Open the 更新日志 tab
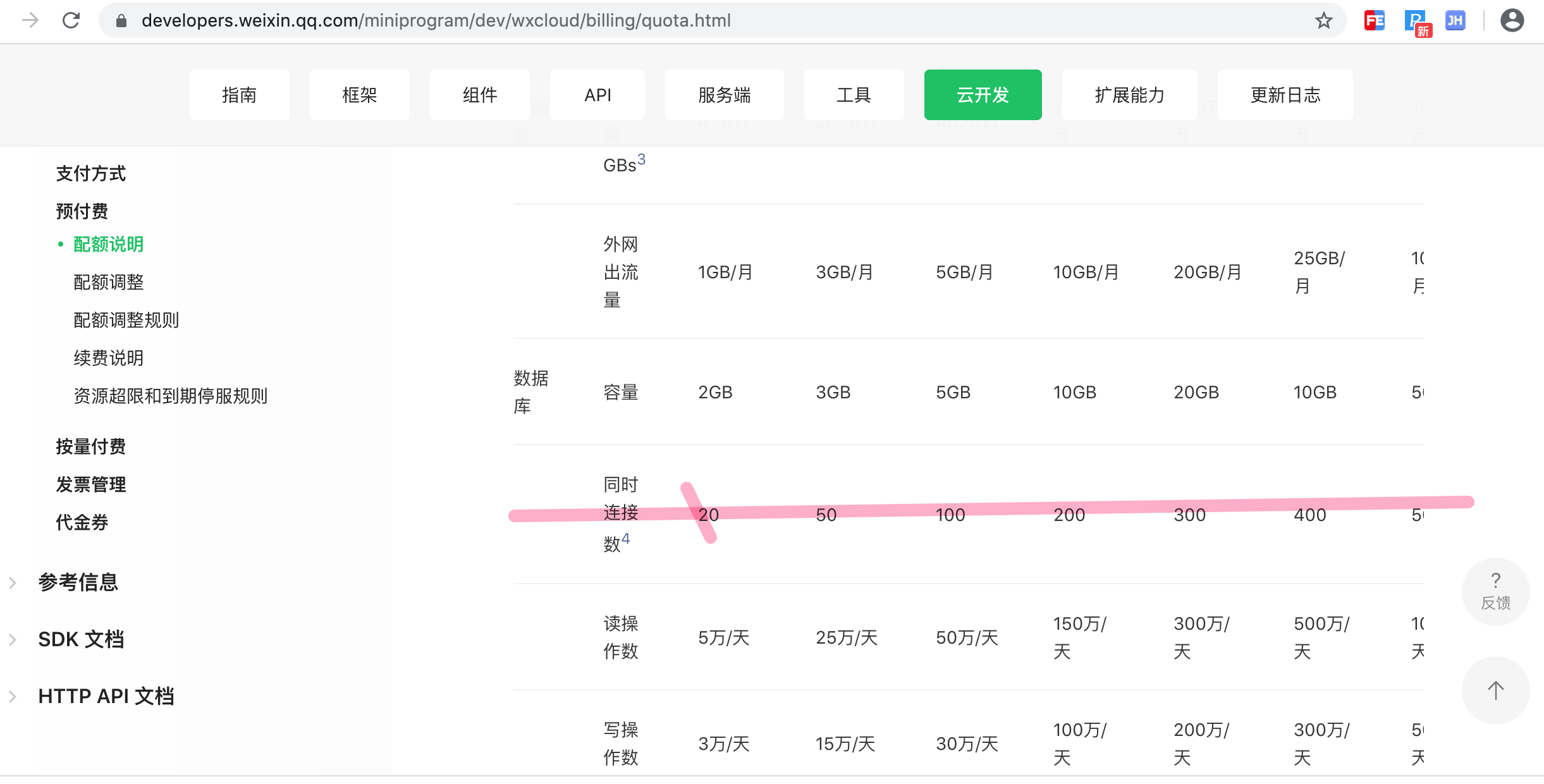Viewport: 1544px width, 784px height. coord(1285,95)
